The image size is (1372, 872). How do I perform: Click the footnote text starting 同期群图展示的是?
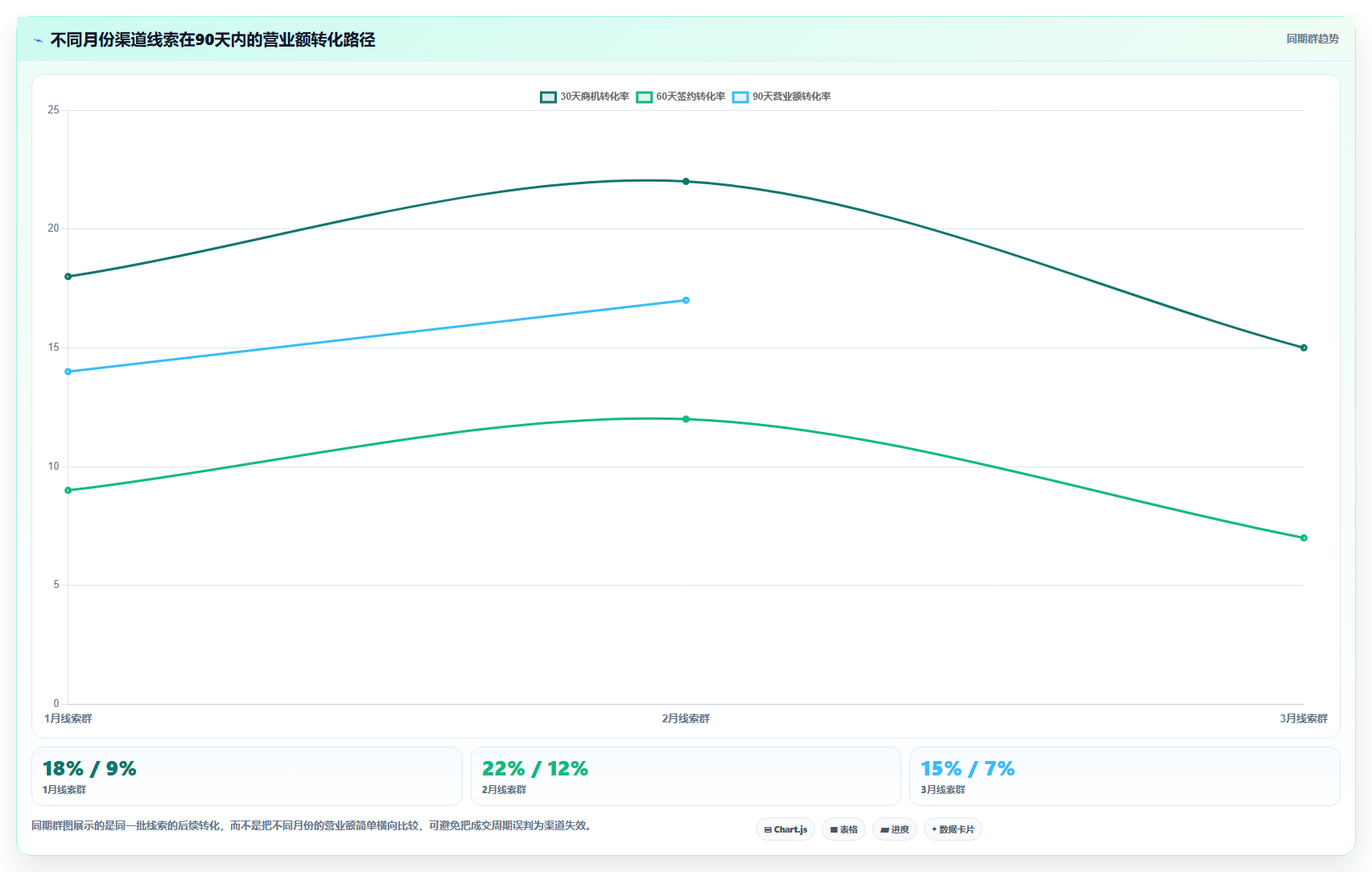314,825
